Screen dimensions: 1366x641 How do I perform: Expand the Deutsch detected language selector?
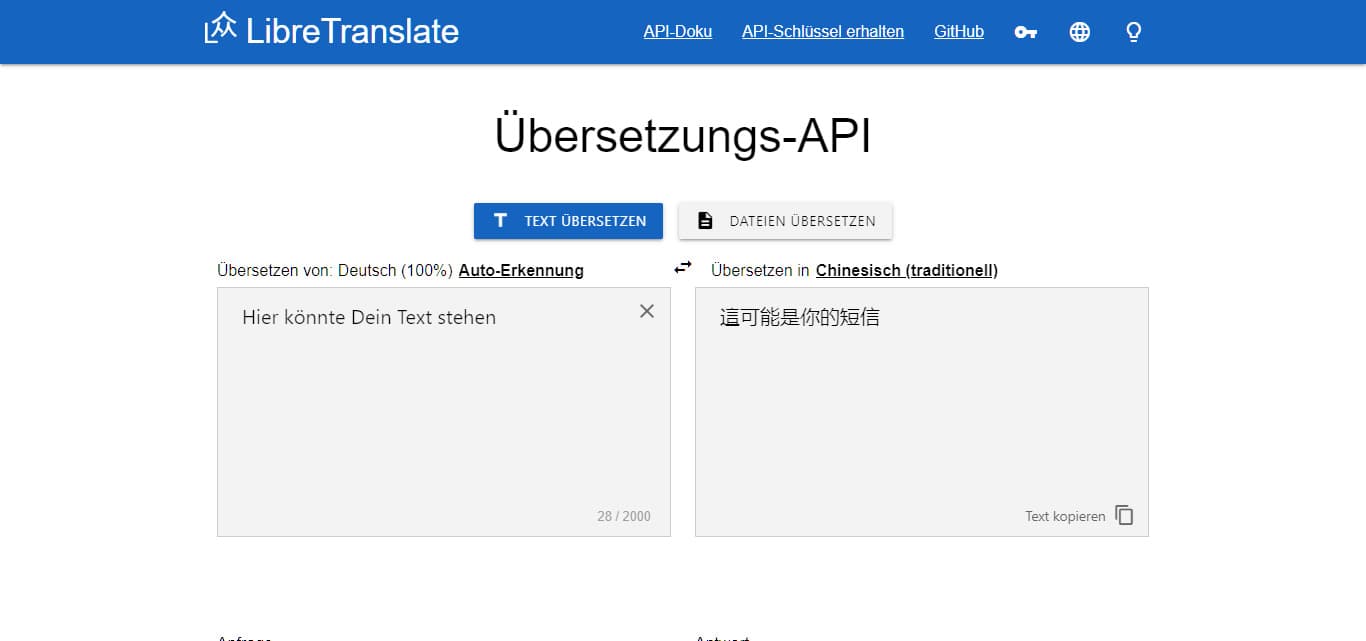coord(395,270)
